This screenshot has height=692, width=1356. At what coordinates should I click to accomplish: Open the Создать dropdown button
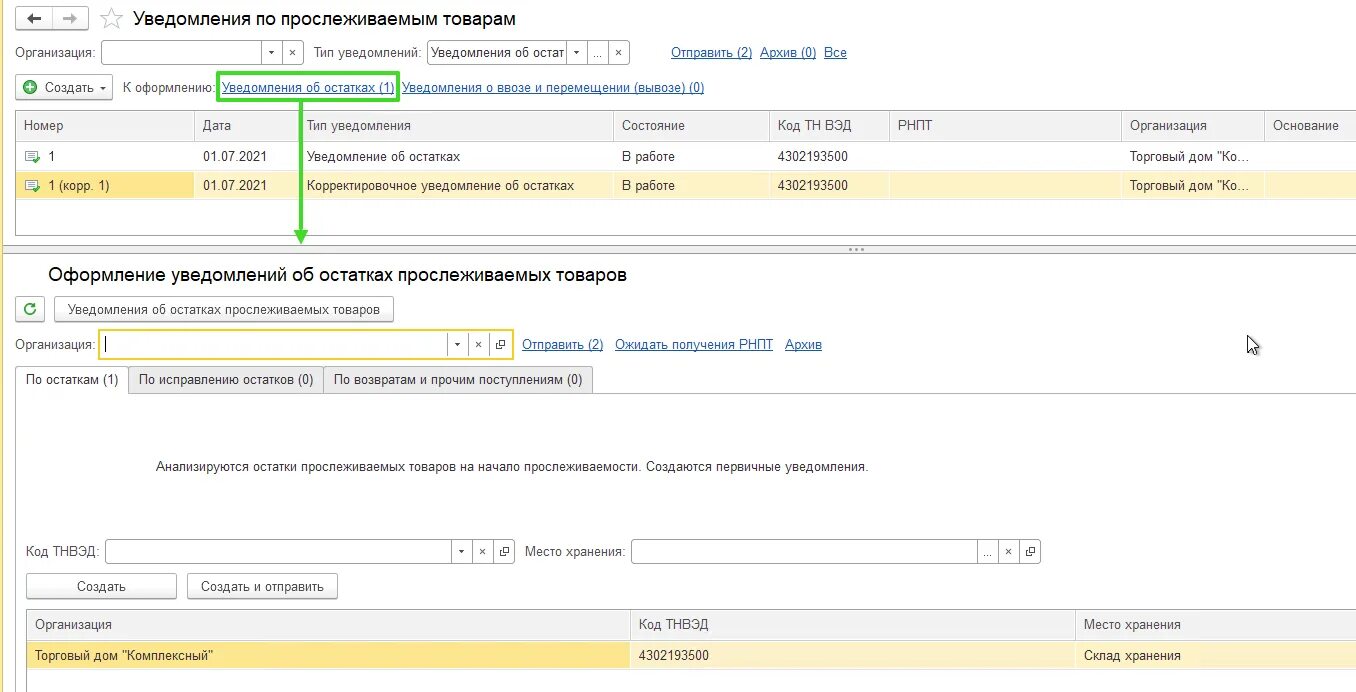point(65,87)
